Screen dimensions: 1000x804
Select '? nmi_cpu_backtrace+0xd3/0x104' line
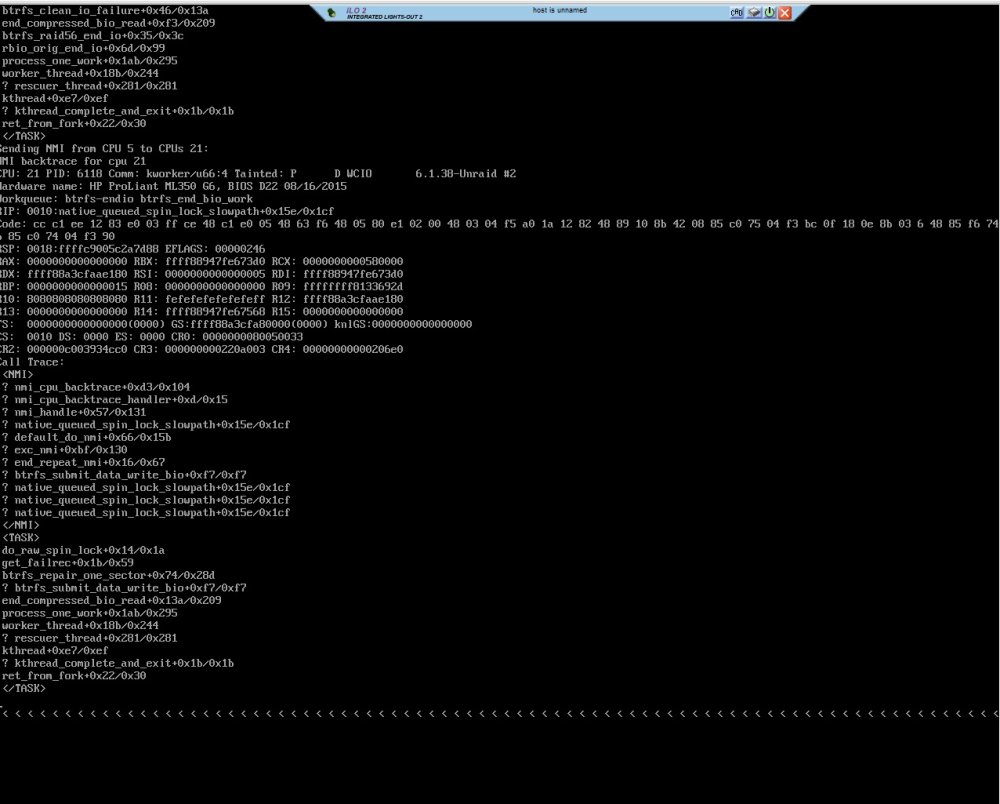point(96,387)
